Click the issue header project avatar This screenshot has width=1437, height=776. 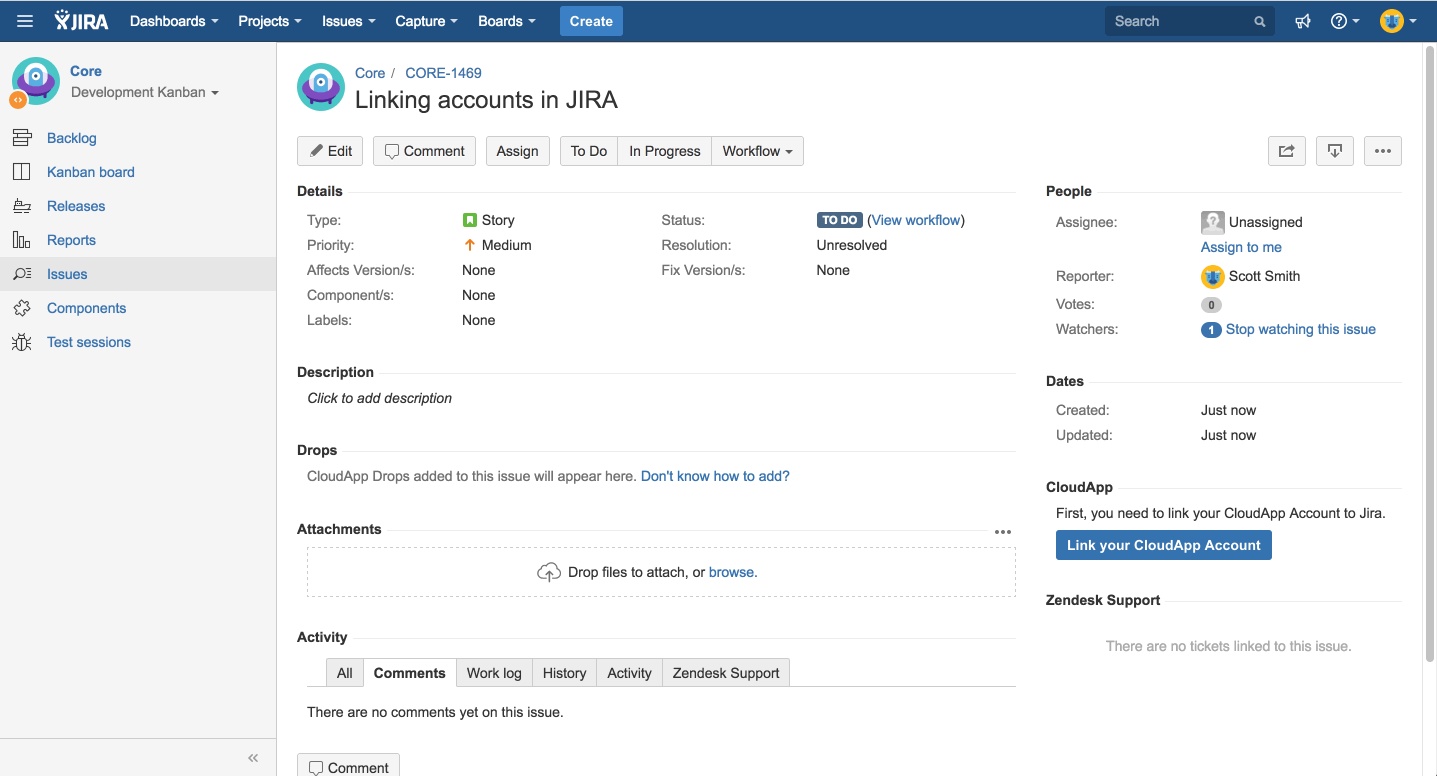(321, 87)
